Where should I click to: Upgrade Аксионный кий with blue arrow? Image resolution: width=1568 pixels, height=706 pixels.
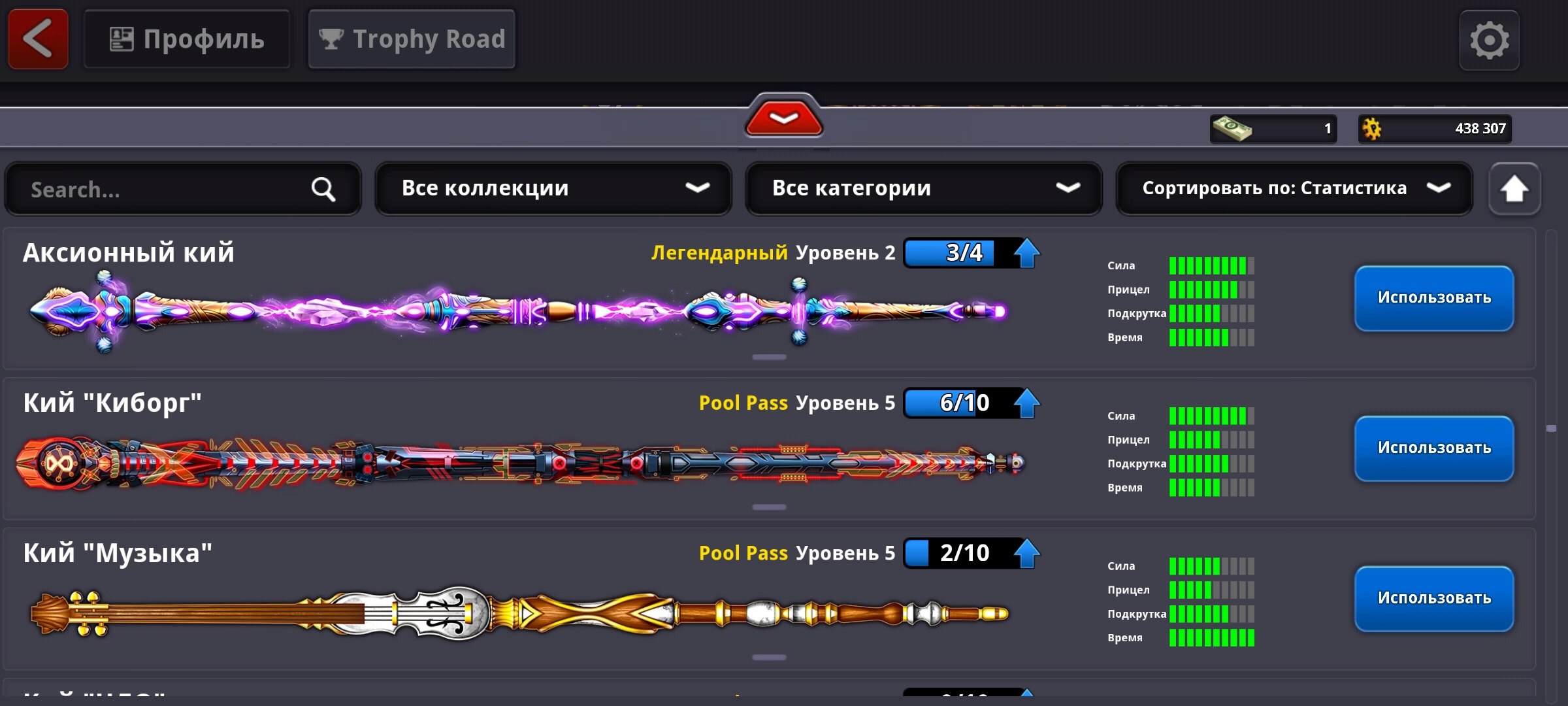1026,253
